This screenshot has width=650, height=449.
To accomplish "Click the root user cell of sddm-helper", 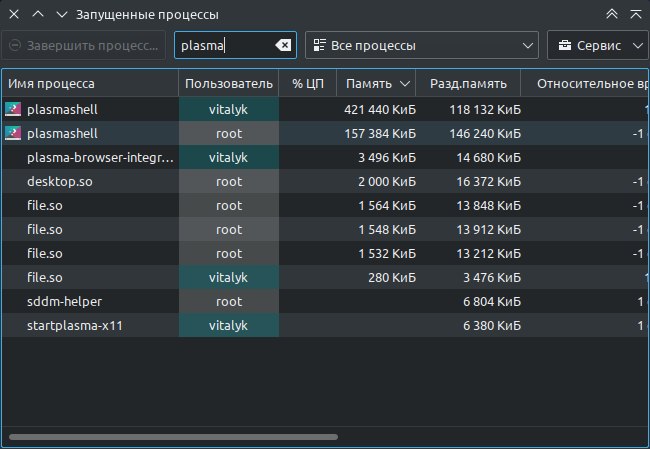I will point(229,301).
